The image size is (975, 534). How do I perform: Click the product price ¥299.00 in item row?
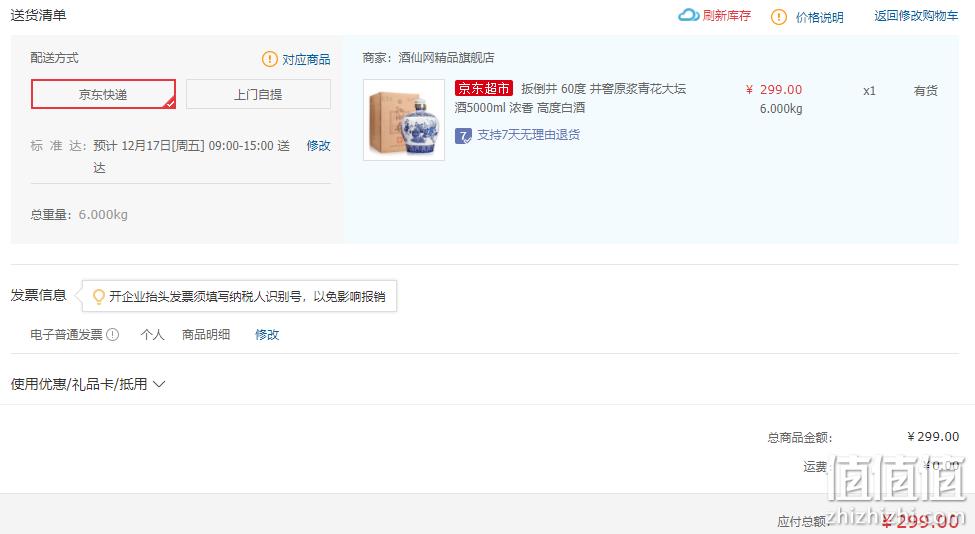pyautogui.click(x=774, y=90)
